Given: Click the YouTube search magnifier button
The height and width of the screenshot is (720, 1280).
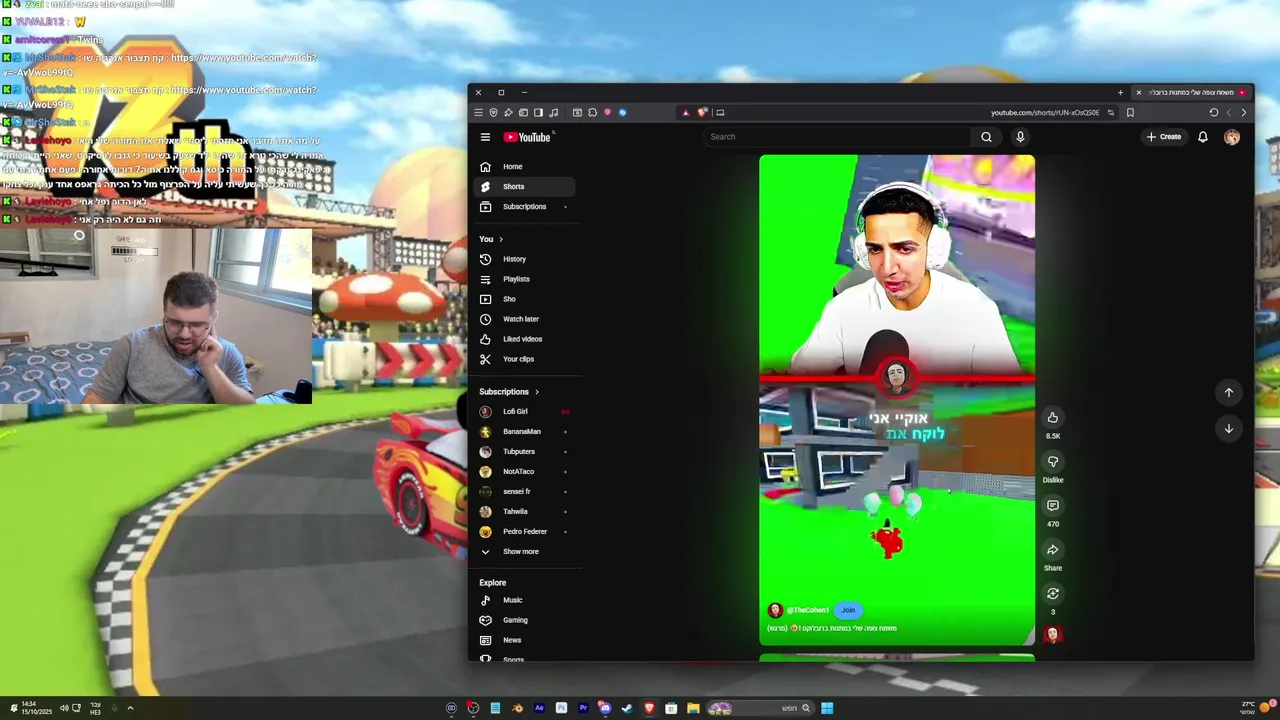Looking at the screenshot, I should (986, 137).
